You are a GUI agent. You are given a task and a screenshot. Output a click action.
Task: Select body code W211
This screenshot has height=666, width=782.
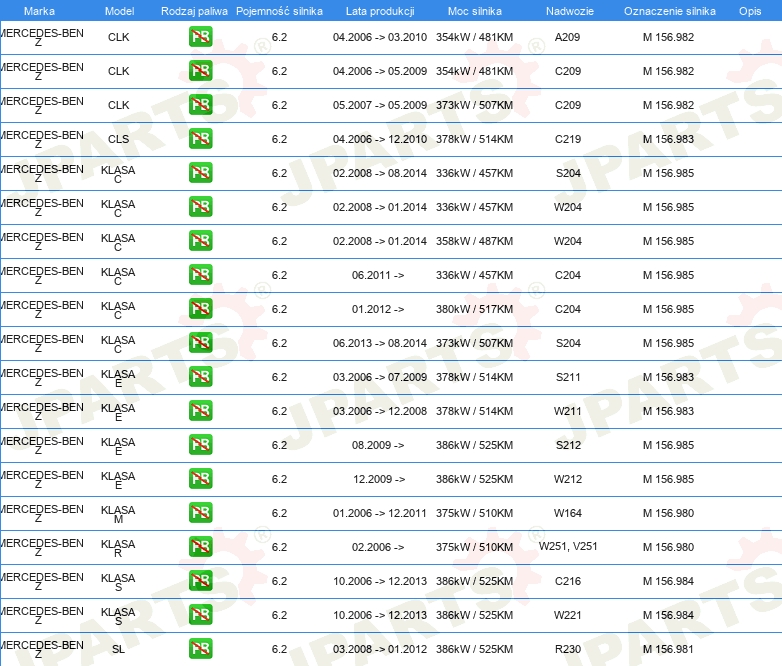pos(568,411)
